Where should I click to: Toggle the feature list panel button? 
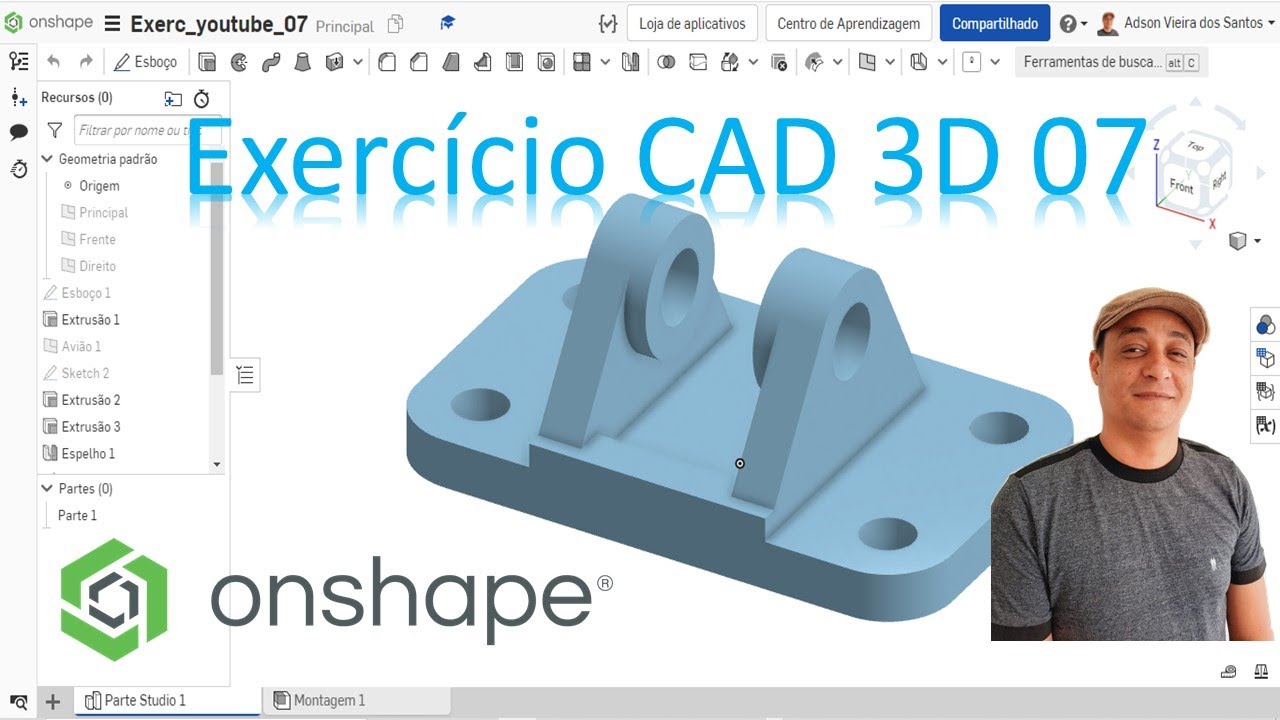(19, 62)
